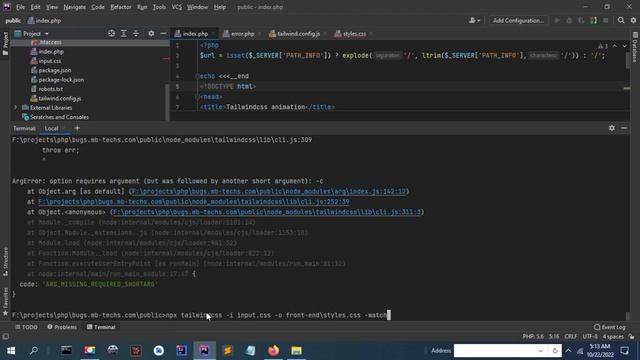Screen dimensions: 640x360
Task: Click CRLF line separator in status bar
Action: click(x=571, y=337)
